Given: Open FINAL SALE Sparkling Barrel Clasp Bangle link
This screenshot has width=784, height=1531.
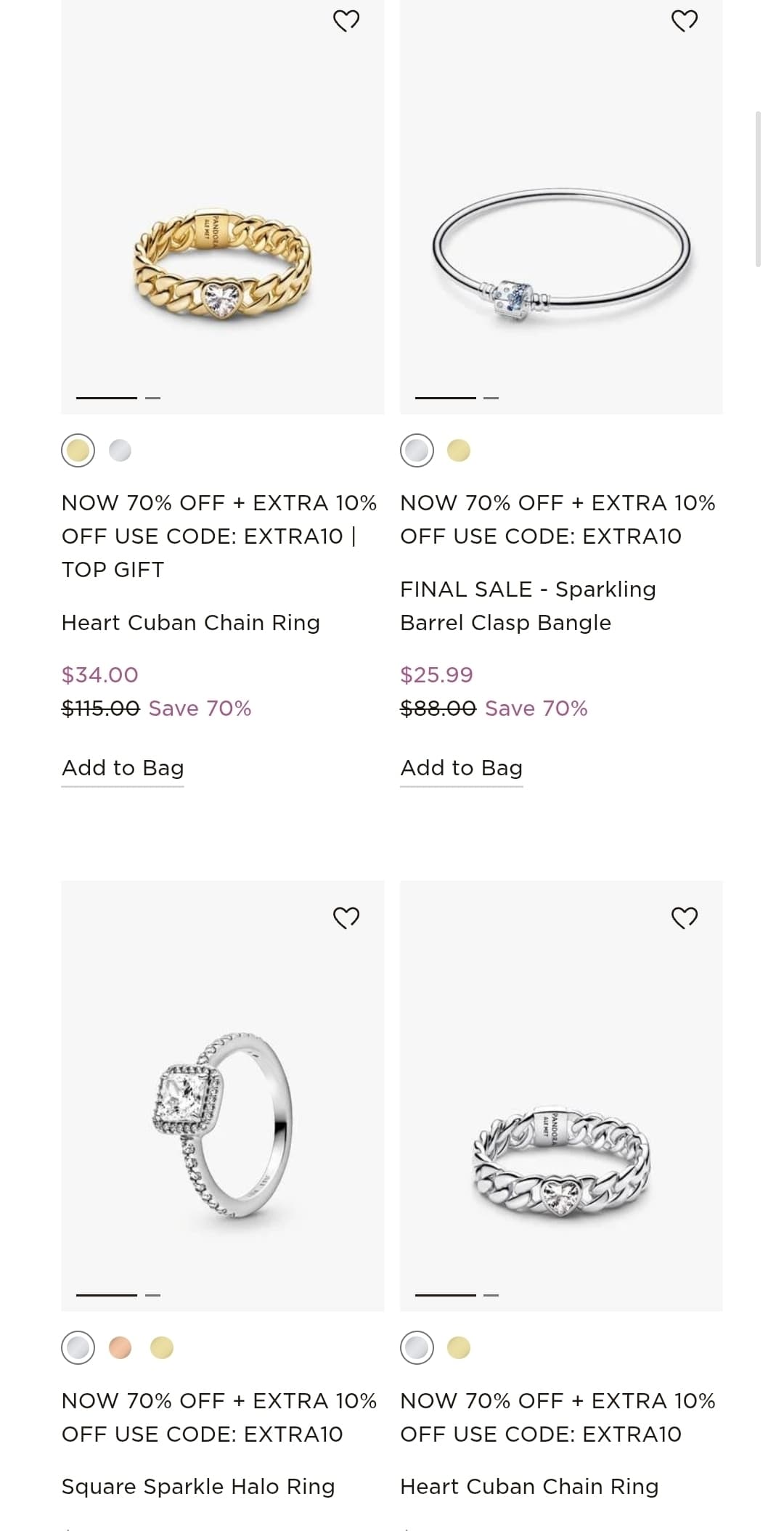Looking at the screenshot, I should tap(528, 606).
